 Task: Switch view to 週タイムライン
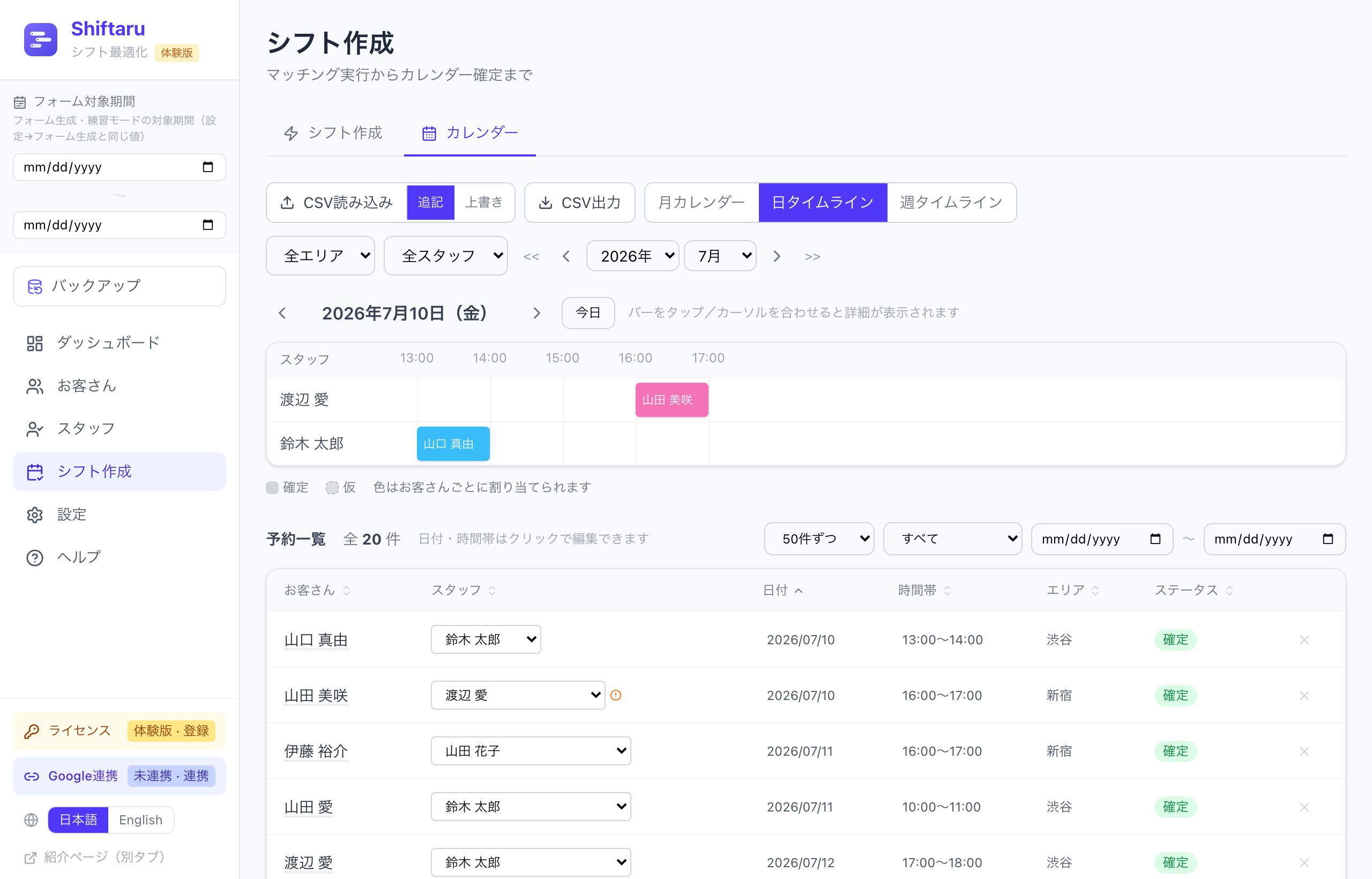[x=951, y=202]
